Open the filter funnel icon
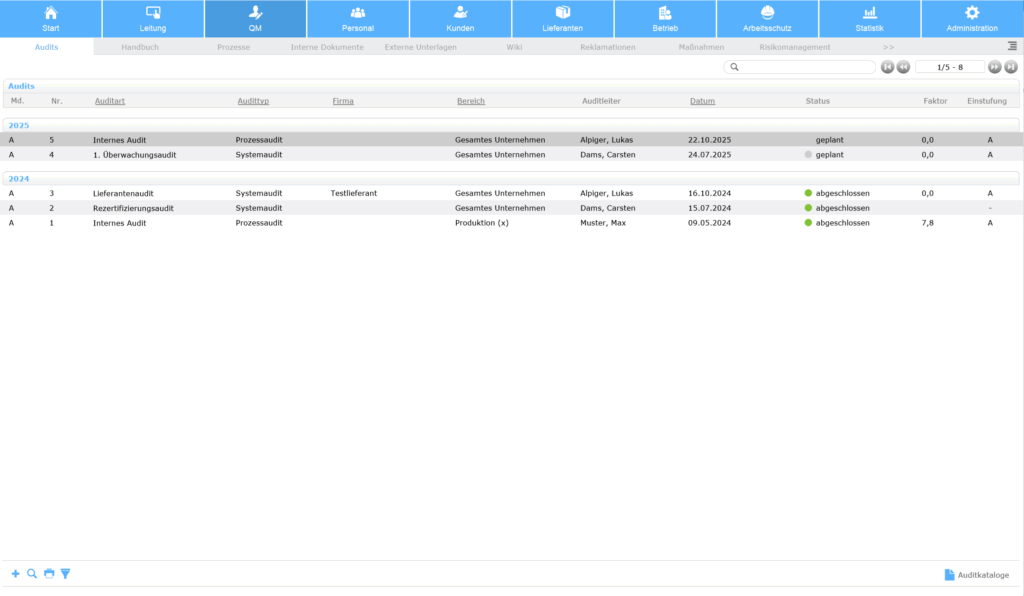The height and width of the screenshot is (596, 1024). click(66, 574)
